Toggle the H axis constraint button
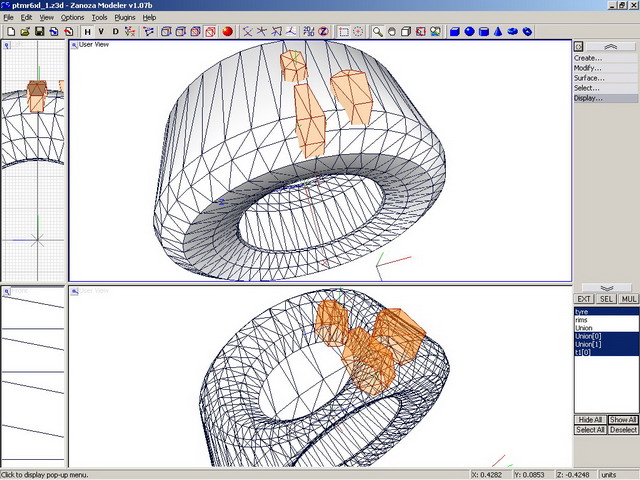640x480 pixels. (x=87, y=32)
